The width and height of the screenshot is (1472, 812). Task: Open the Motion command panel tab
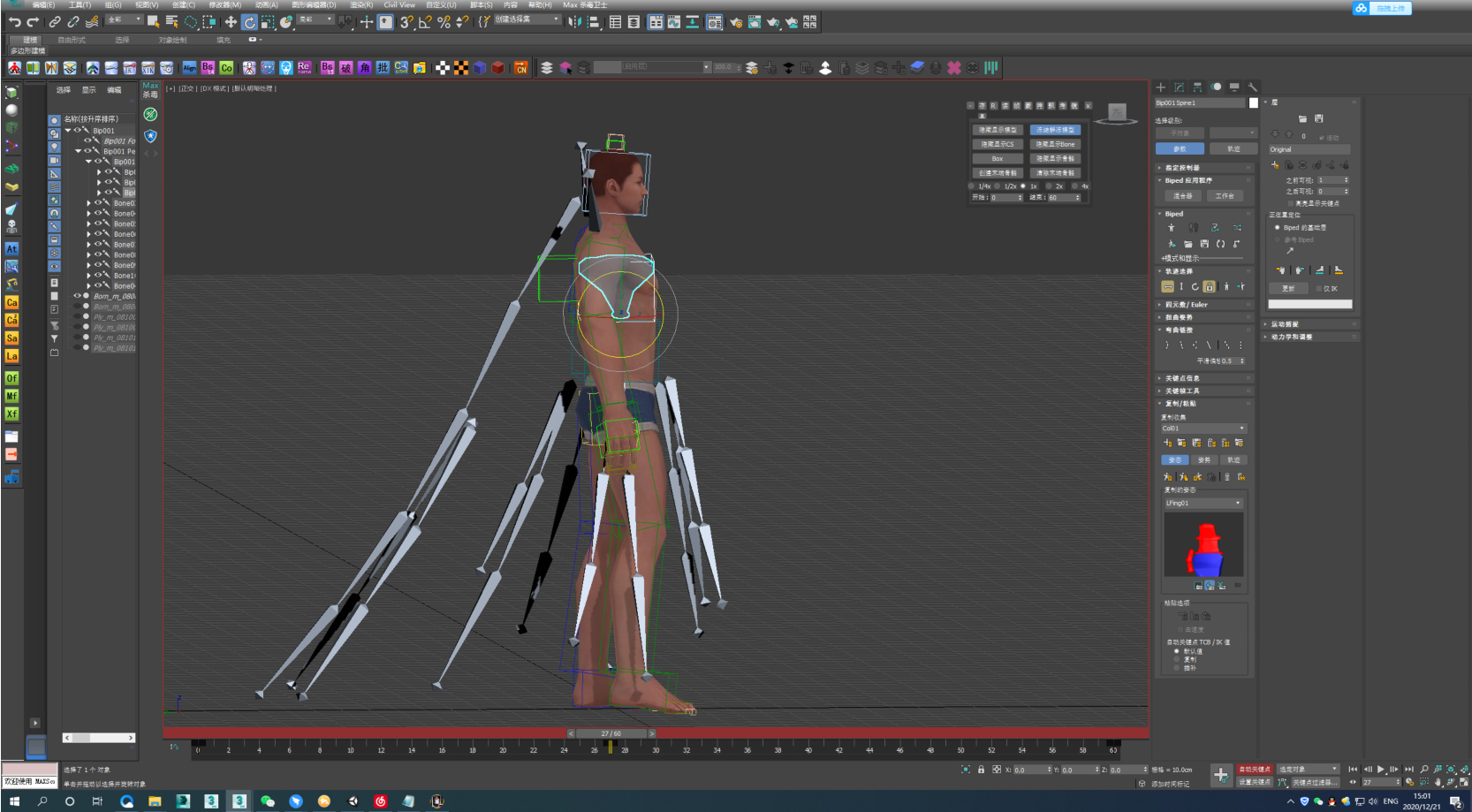pos(1216,87)
